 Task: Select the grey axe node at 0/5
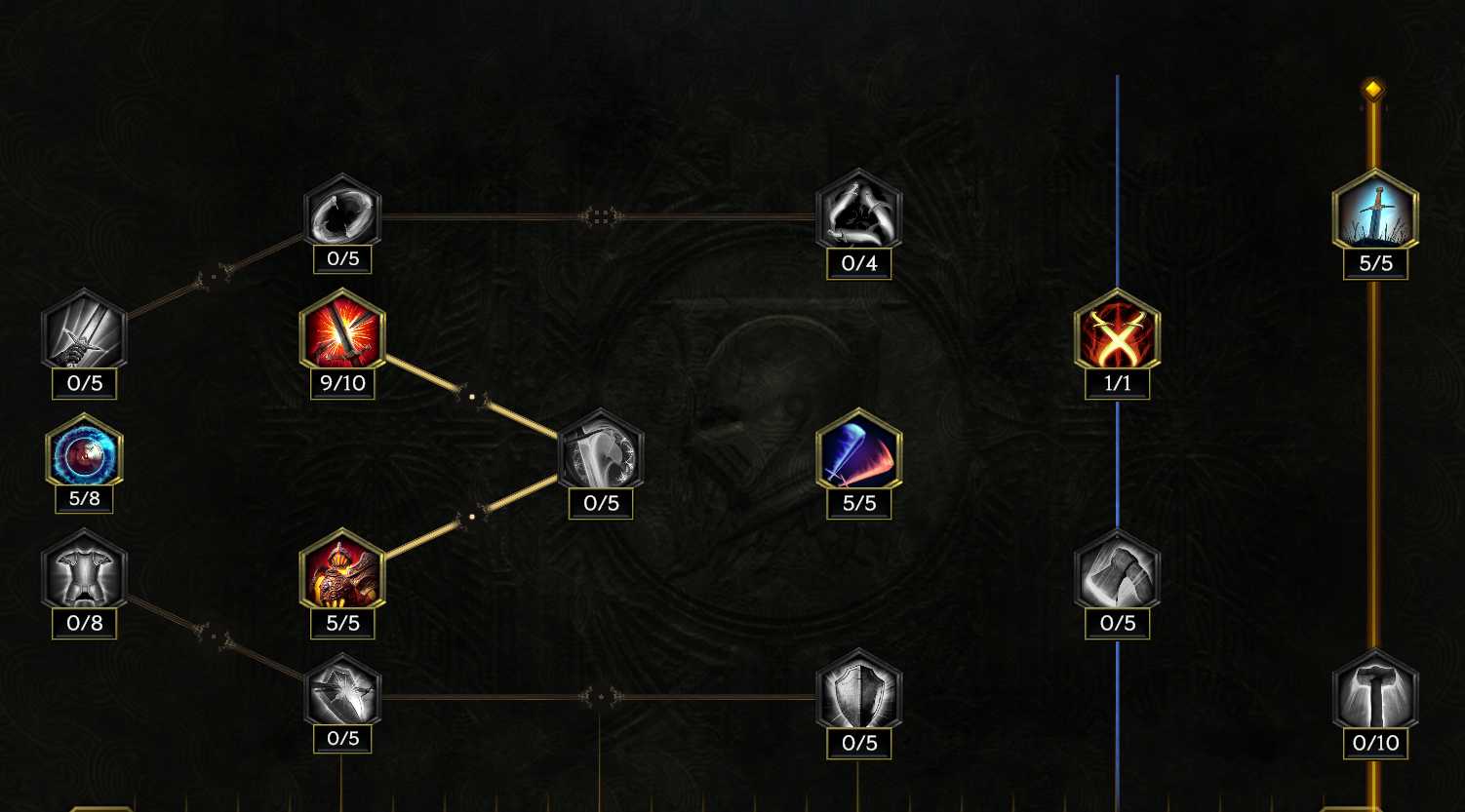[1117, 572]
